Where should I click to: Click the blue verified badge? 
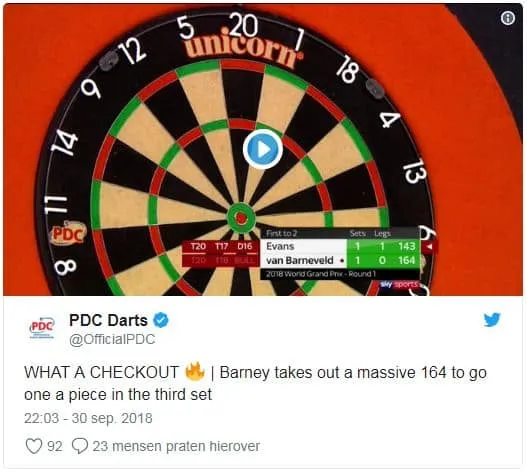(x=161, y=320)
